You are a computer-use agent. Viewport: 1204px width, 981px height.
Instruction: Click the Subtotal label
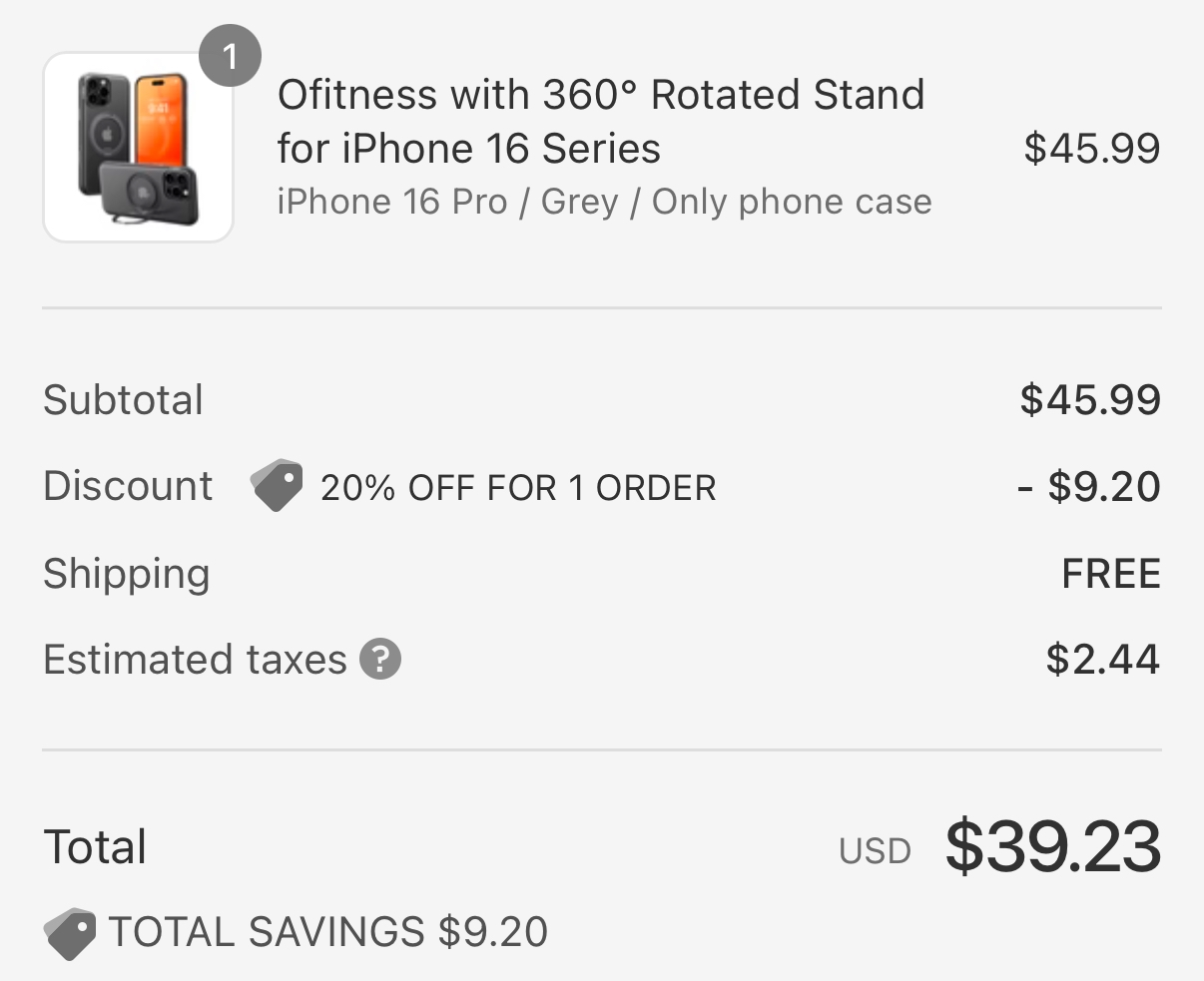(123, 400)
